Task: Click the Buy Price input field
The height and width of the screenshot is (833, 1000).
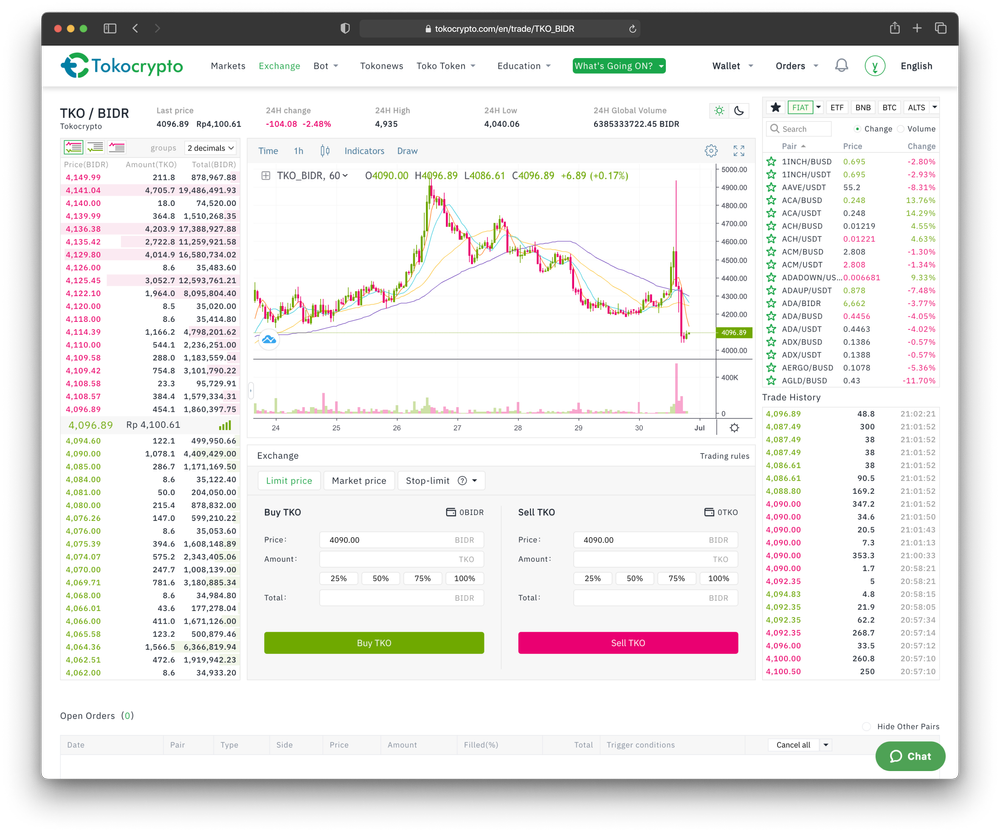Action: click(x=402, y=540)
